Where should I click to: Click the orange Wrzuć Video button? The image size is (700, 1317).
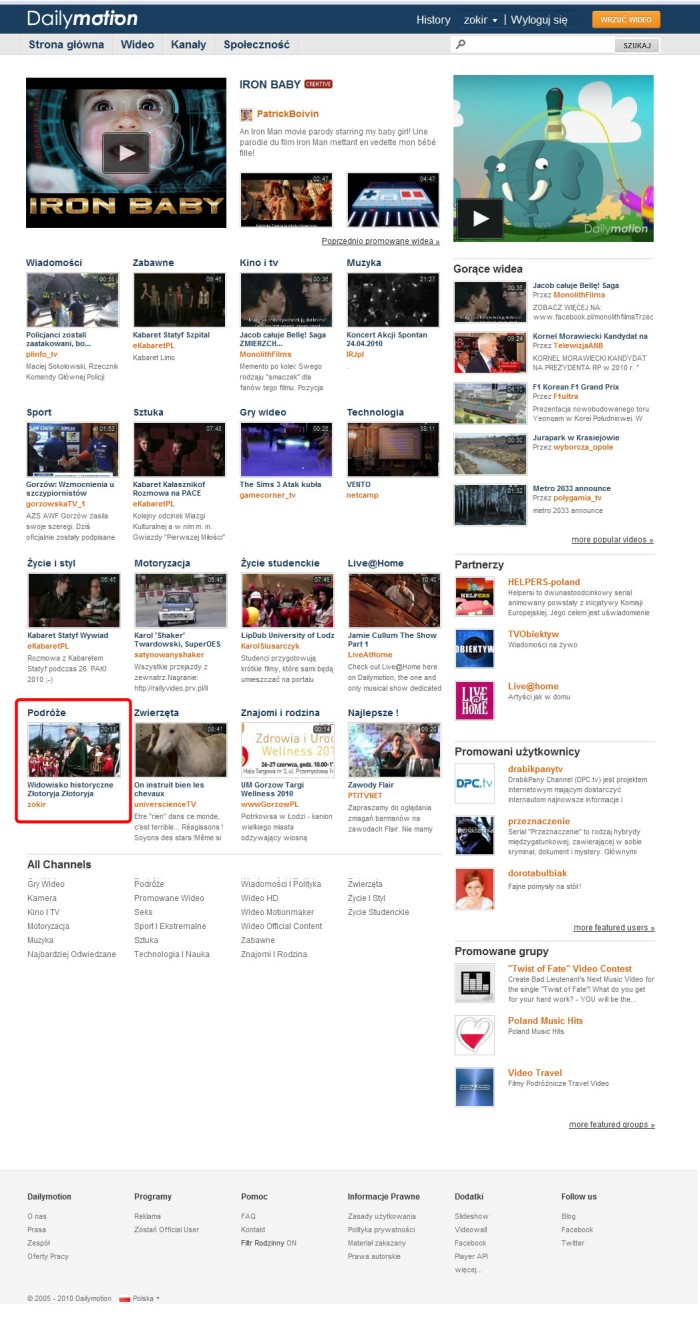tap(626, 19)
